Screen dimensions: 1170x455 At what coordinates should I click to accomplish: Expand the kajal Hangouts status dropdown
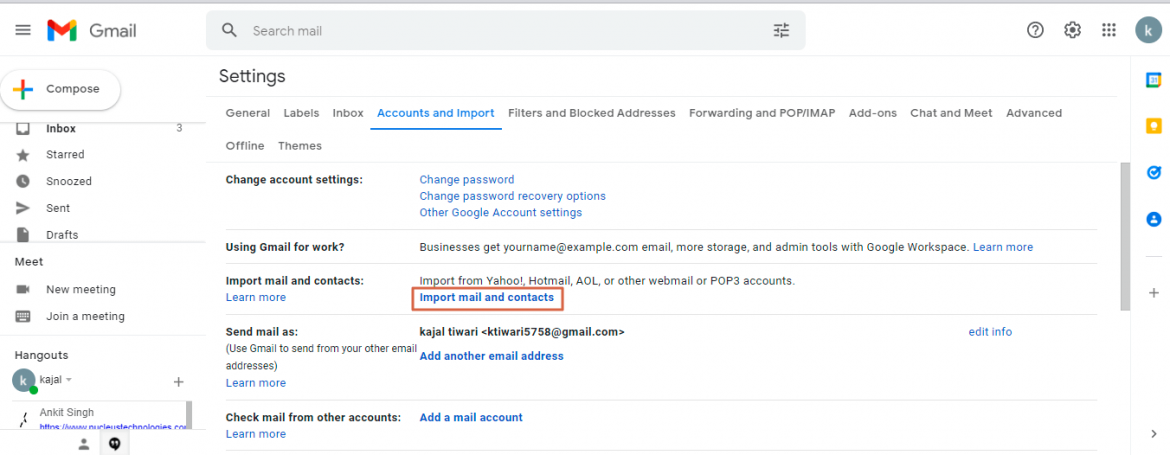coord(69,380)
